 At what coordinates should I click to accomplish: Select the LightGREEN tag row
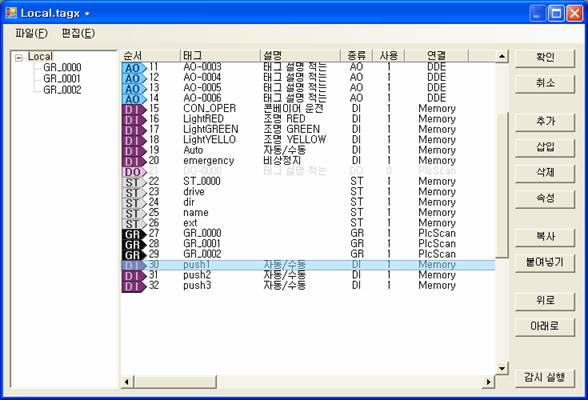[308, 130]
